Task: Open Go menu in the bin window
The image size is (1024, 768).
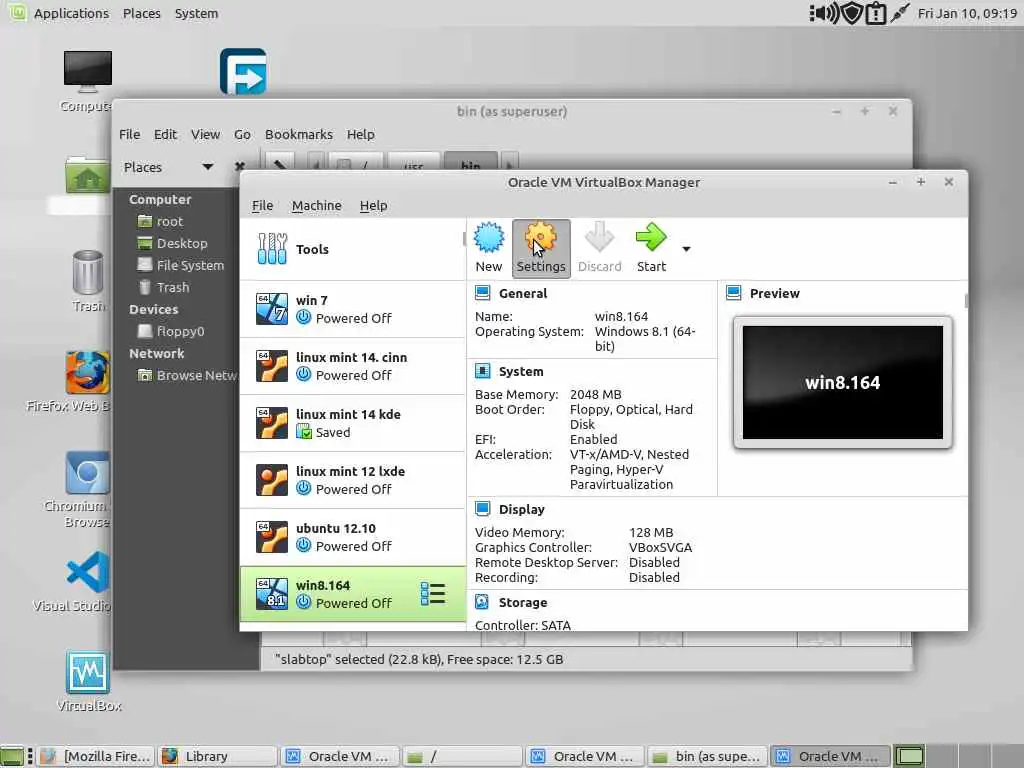Action: click(242, 134)
